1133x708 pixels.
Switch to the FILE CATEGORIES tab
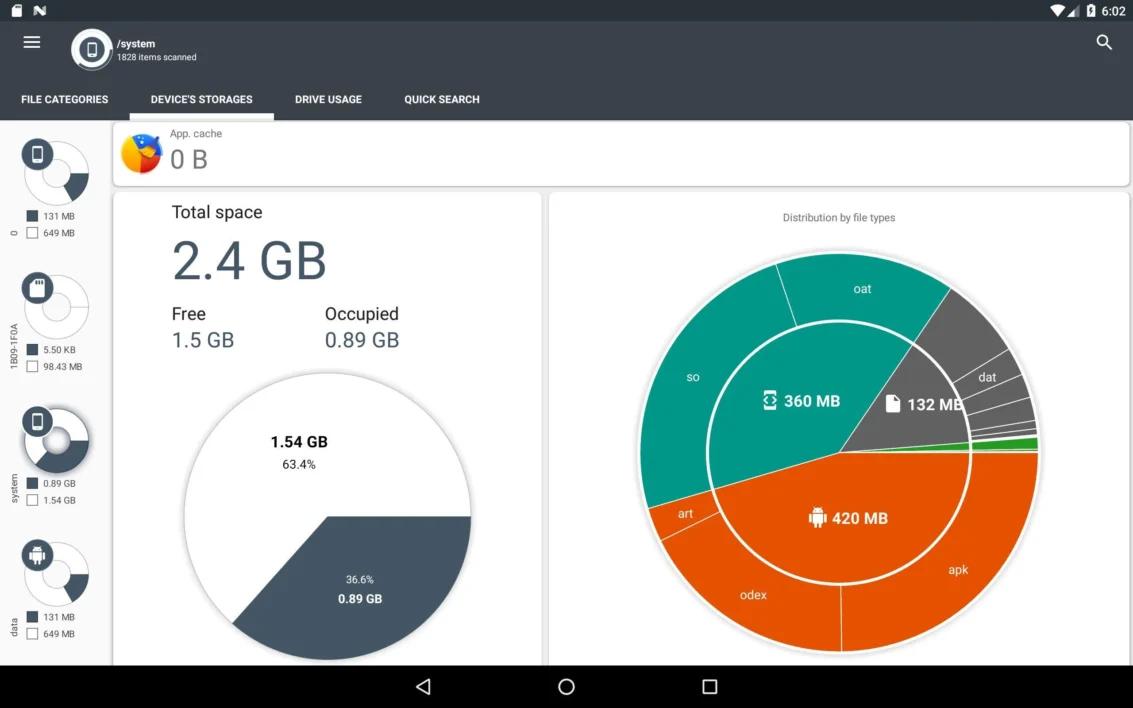pyautogui.click(x=64, y=99)
